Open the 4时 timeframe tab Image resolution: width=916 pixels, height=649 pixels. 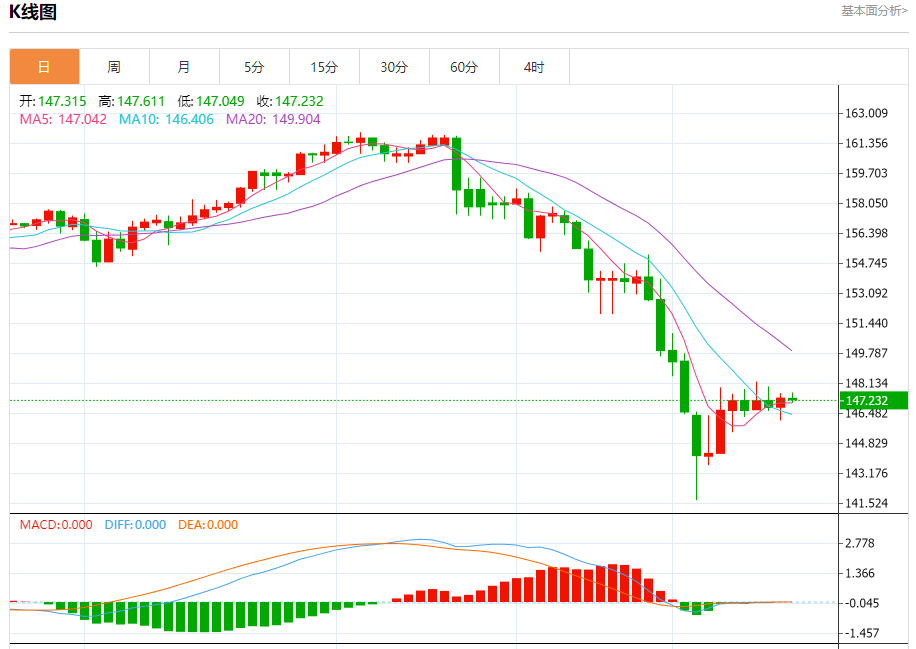coord(534,67)
